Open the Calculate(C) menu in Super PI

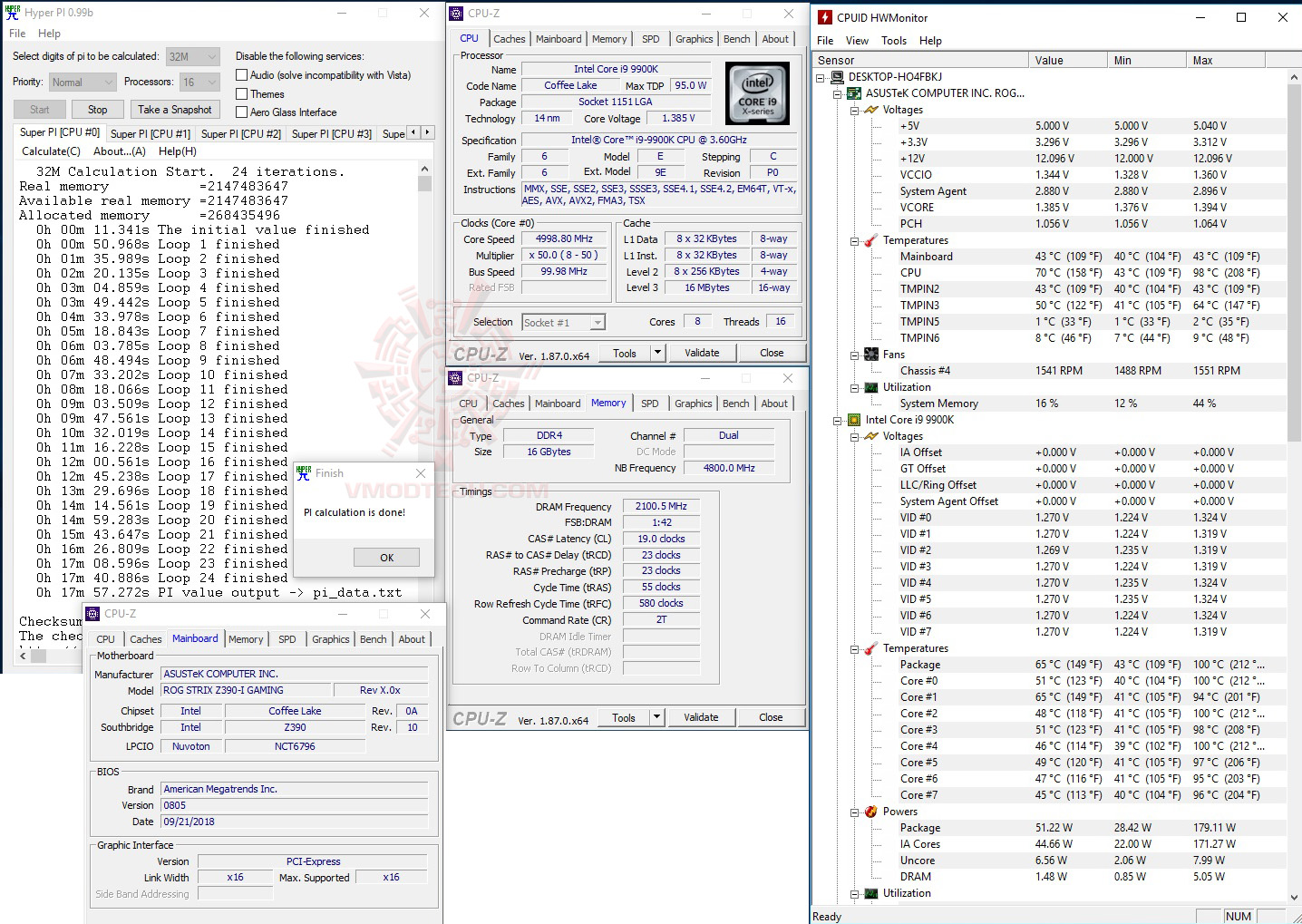point(51,151)
